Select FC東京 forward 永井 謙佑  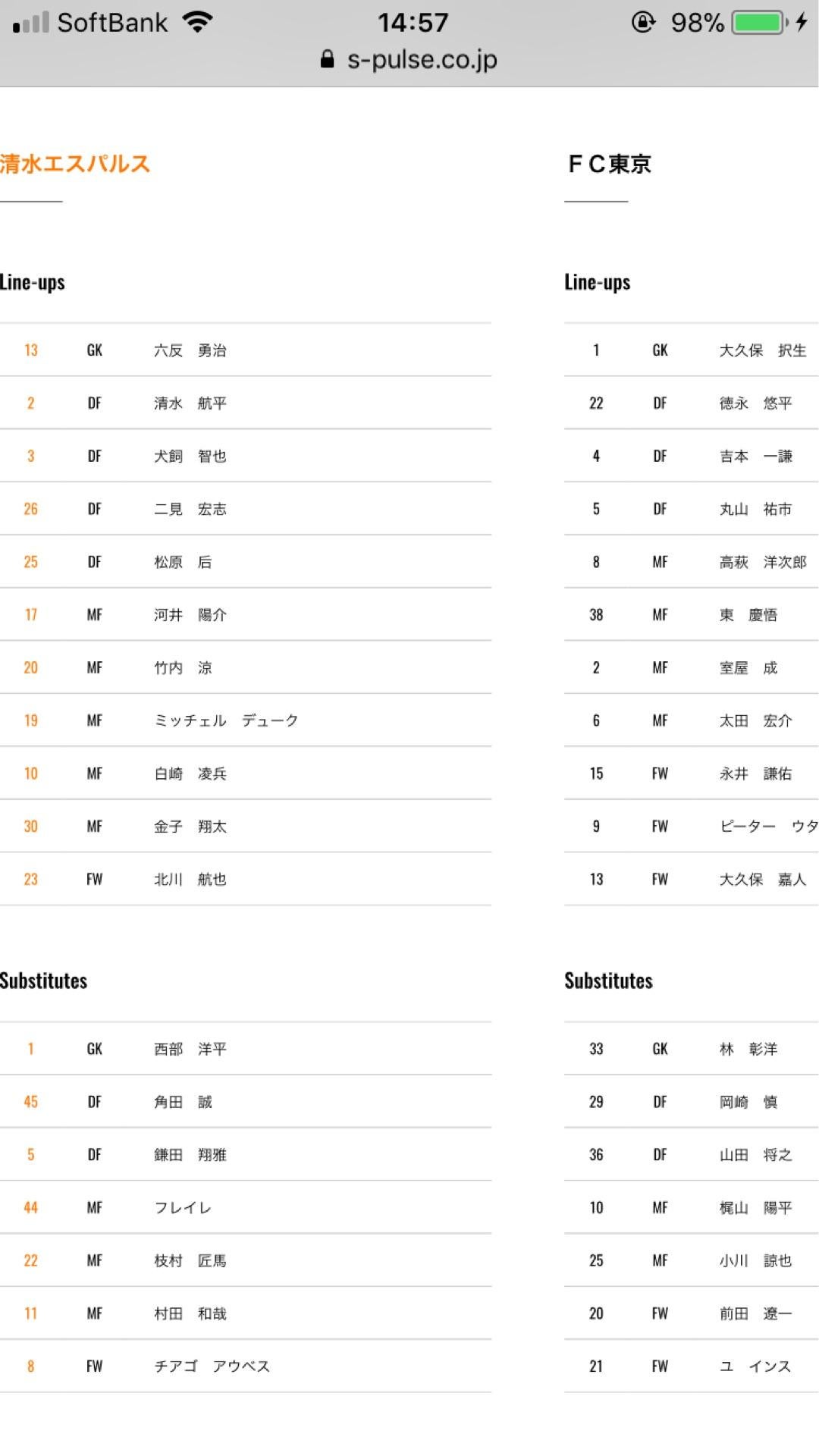[x=755, y=773]
